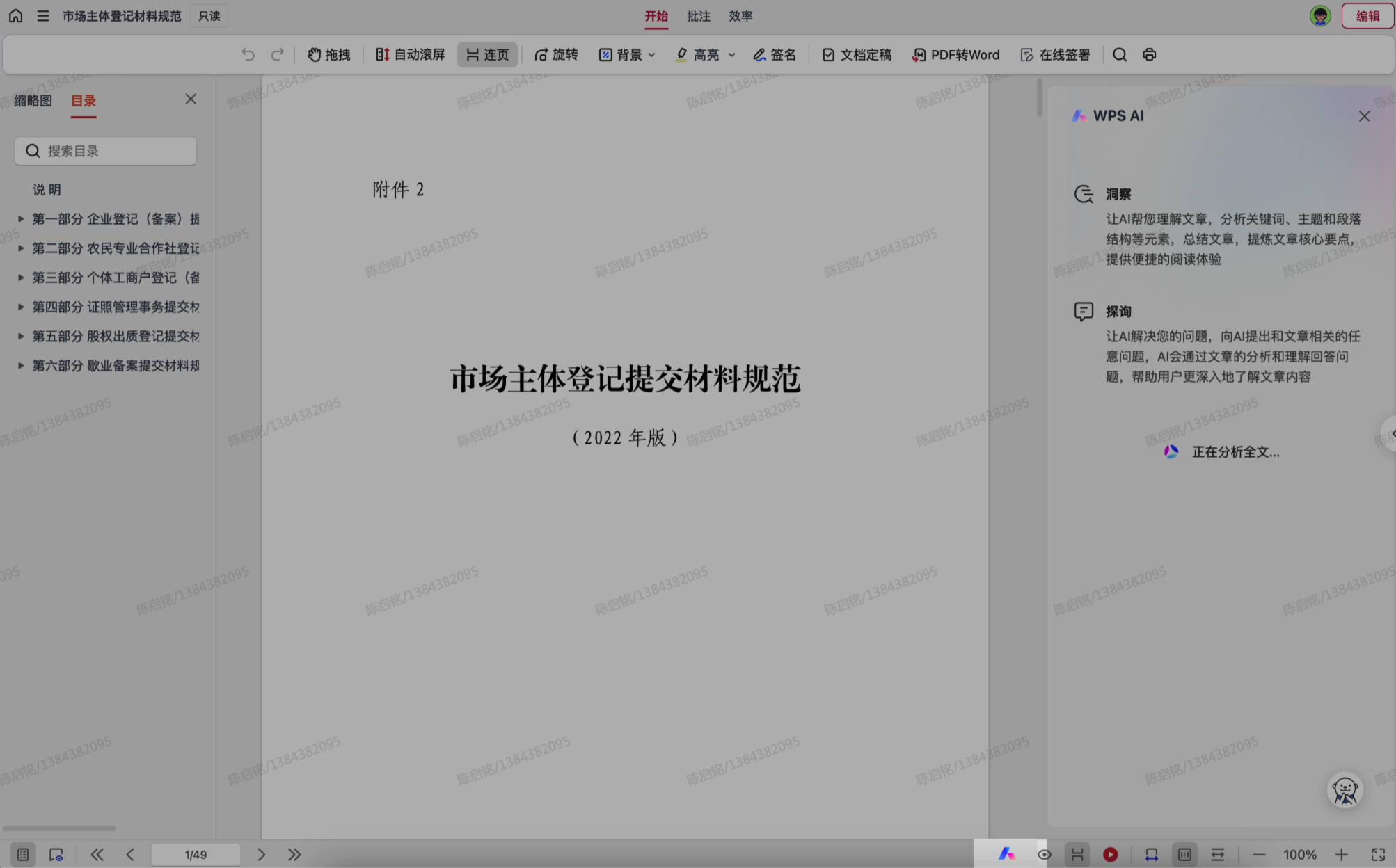The height and width of the screenshot is (868, 1396).
Task: Enter fullscreen via bottom-right icon
Action: (x=1378, y=855)
